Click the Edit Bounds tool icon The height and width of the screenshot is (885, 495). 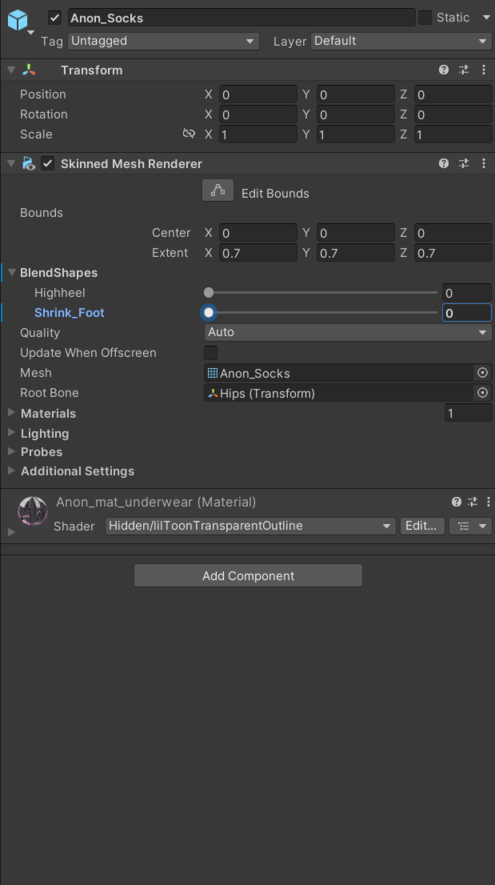pos(218,191)
